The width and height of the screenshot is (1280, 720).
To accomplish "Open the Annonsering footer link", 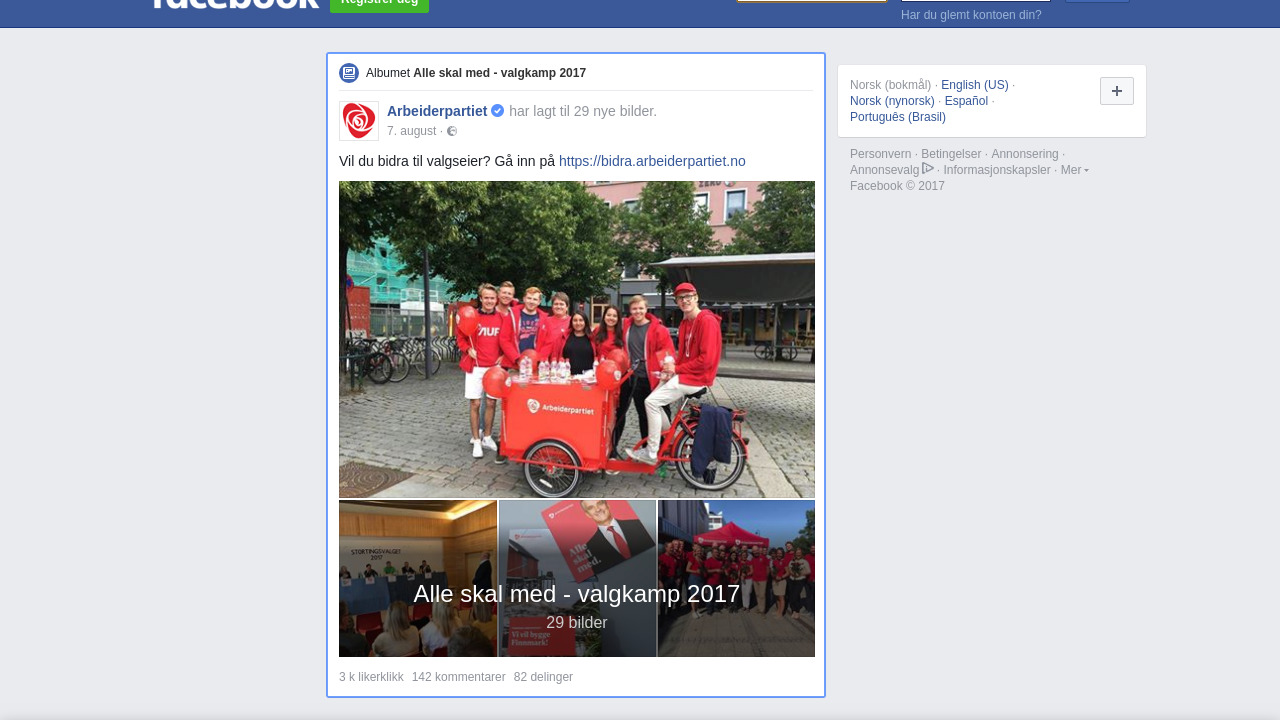I will 1025,154.
